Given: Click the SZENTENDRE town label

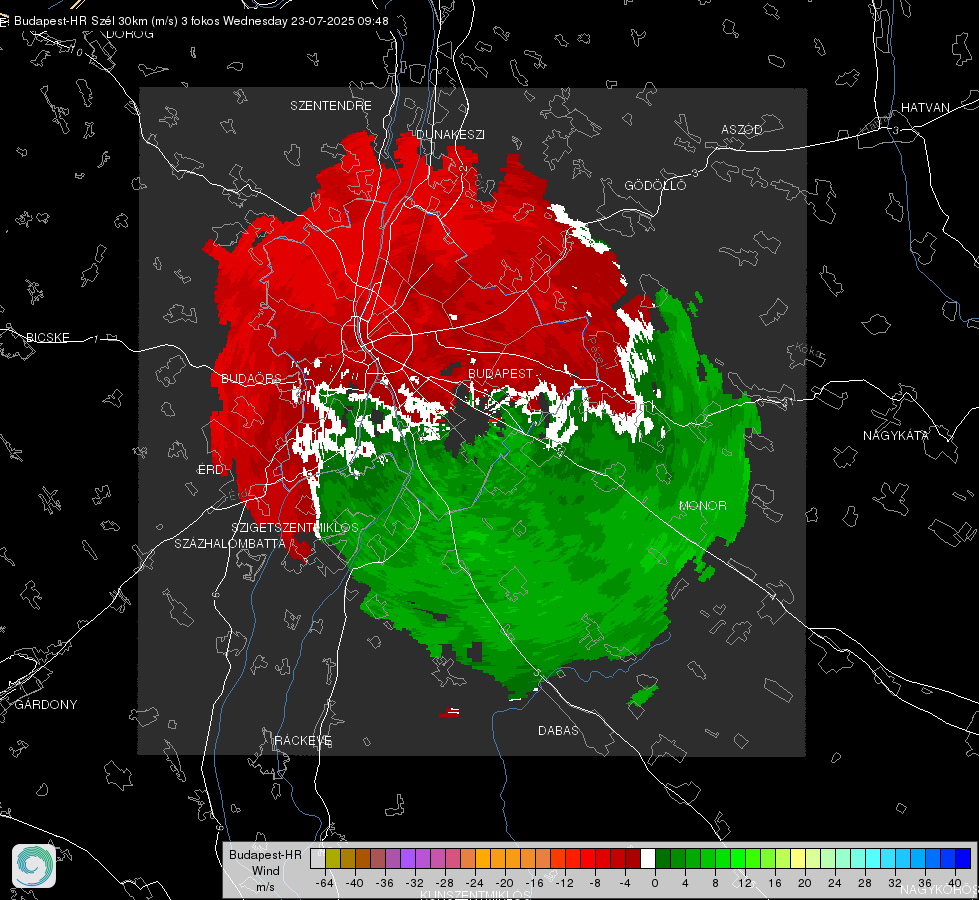Looking at the screenshot, I should click(x=331, y=106).
